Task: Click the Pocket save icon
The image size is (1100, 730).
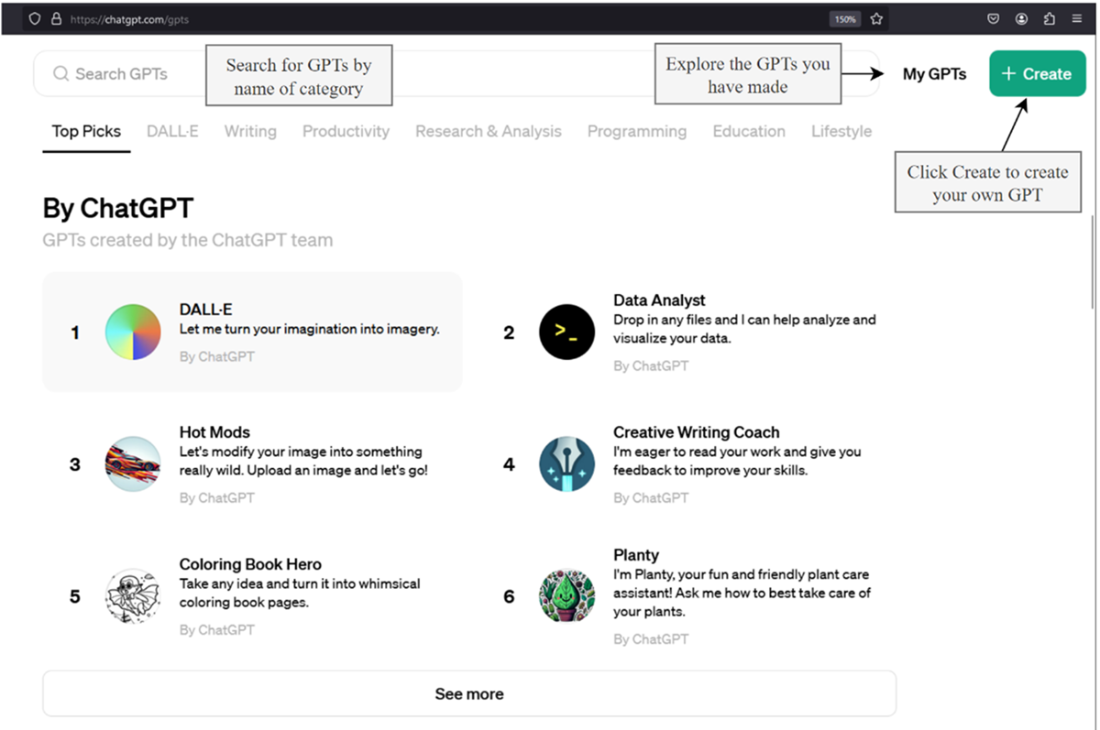Action: (993, 19)
